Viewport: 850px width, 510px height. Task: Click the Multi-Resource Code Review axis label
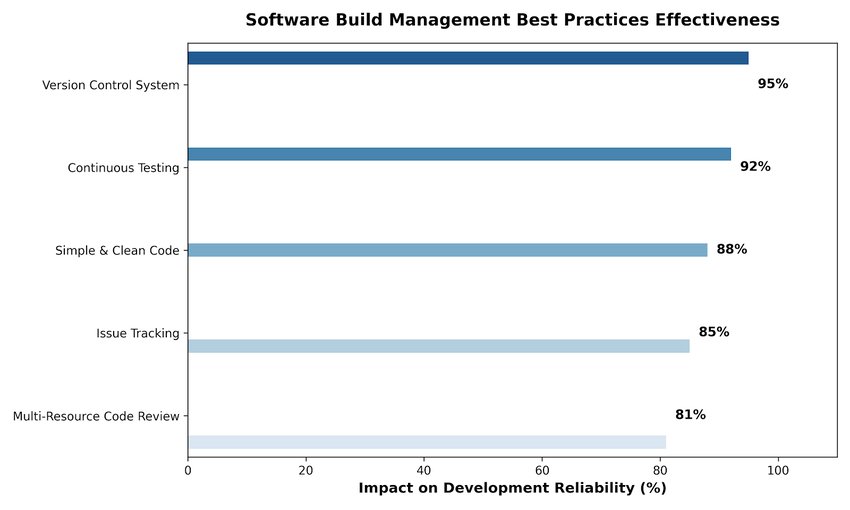click(x=96, y=416)
